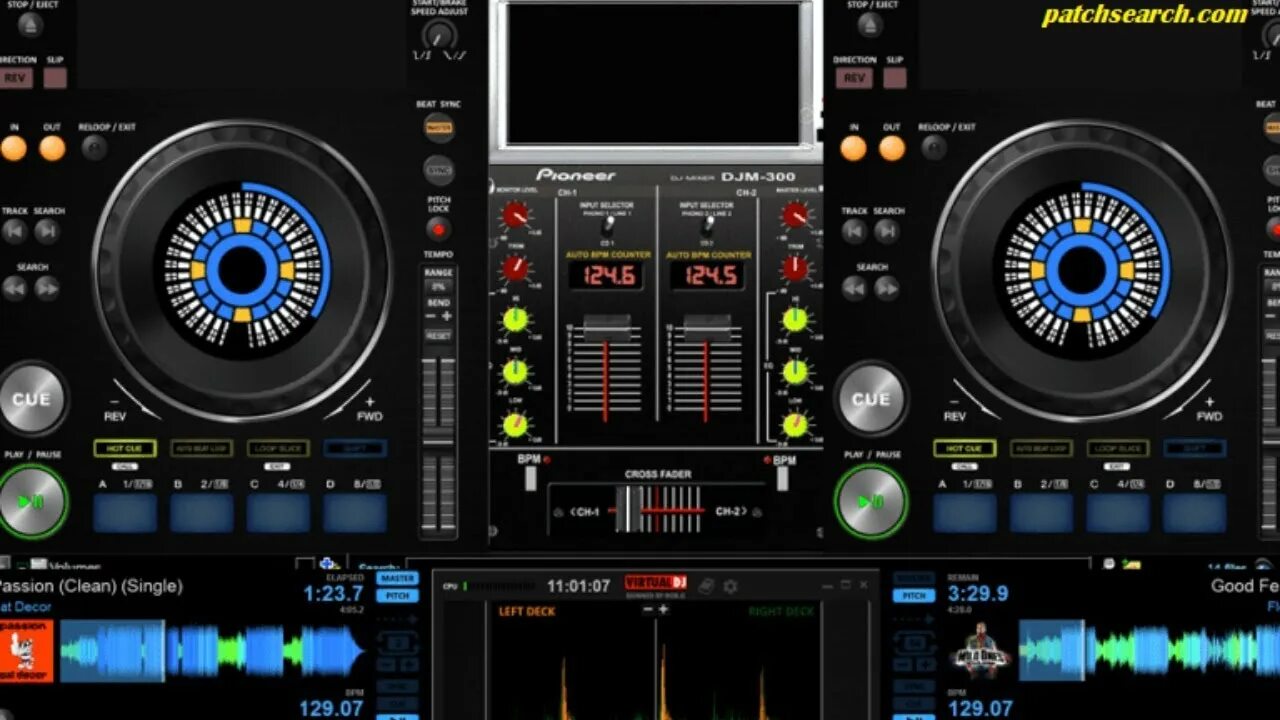Skip to next track on left deck
This screenshot has height=720, width=1280.
(47, 231)
